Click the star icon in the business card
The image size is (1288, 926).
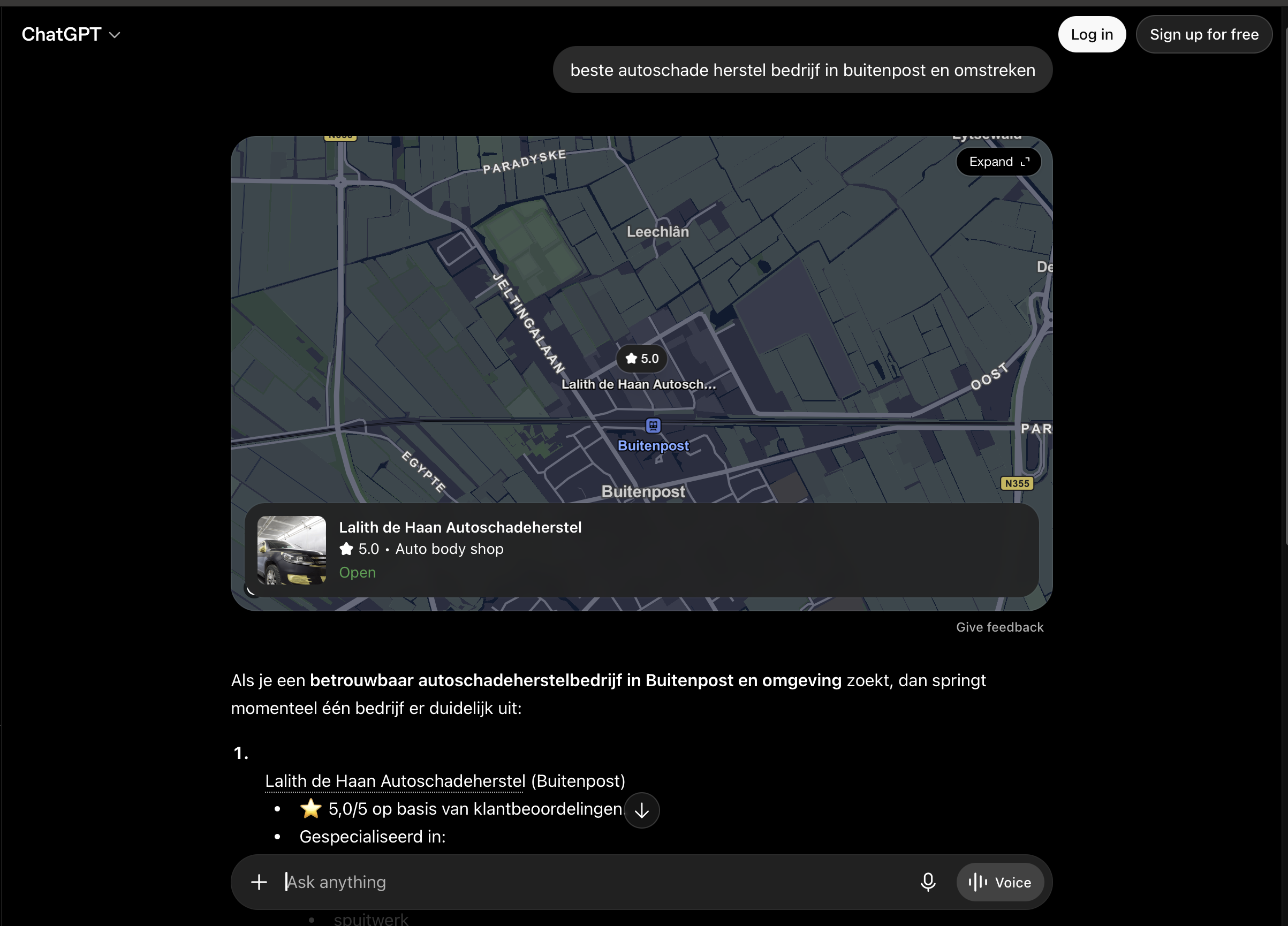click(346, 549)
